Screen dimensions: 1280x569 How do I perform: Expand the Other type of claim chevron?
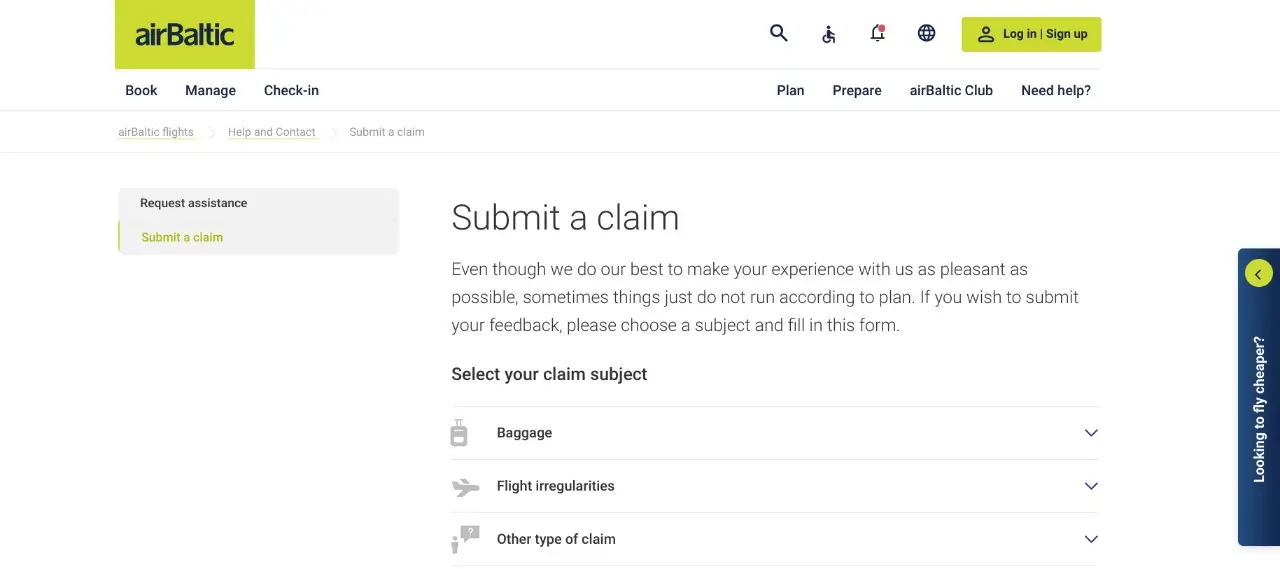[x=1091, y=539]
